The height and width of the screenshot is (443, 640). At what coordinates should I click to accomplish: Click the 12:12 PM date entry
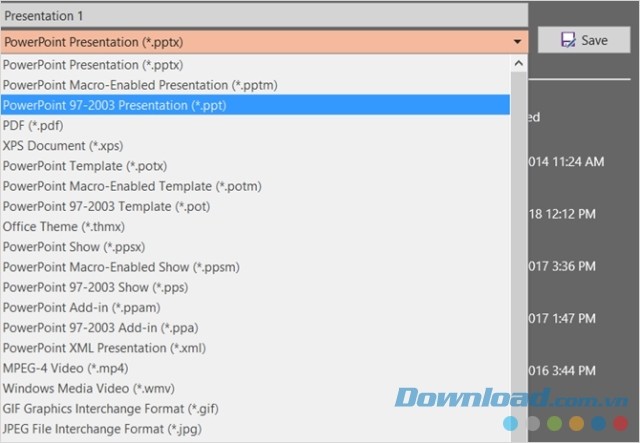tap(562, 214)
